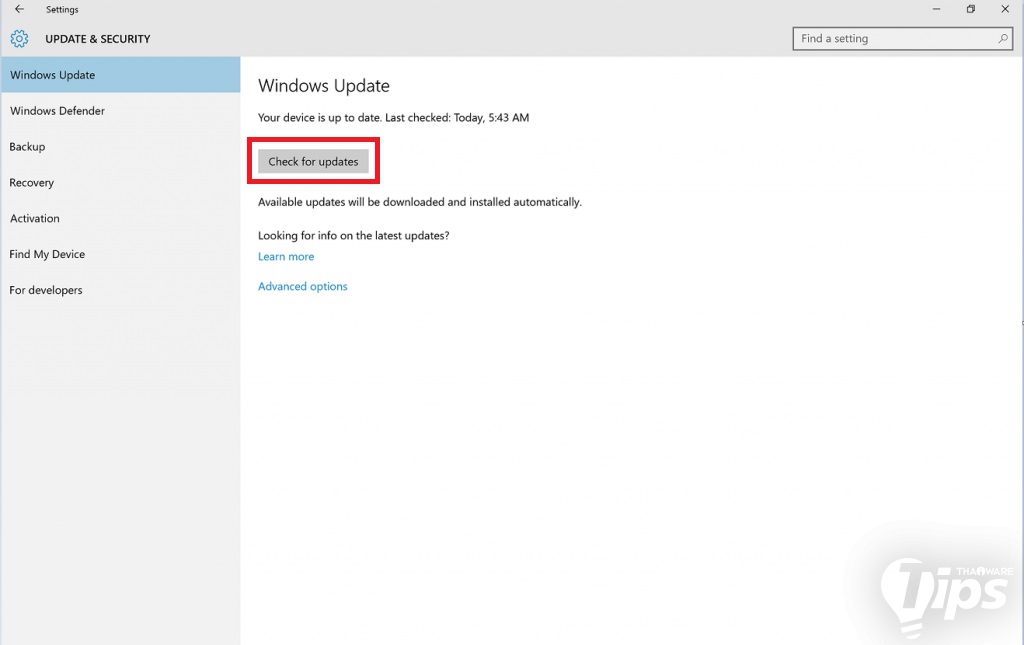Open the Recovery section
Viewport: 1024px width, 645px height.
pos(120,182)
